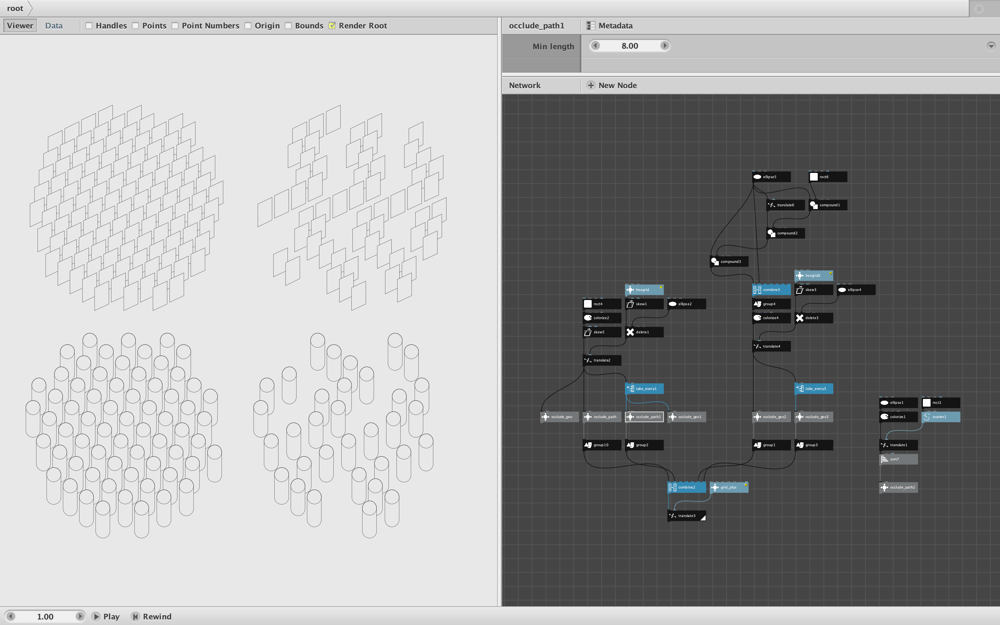The image size is (1000, 625).
Task: Turn on Point Numbers checkbox
Action: pyautogui.click(x=175, y=26)
